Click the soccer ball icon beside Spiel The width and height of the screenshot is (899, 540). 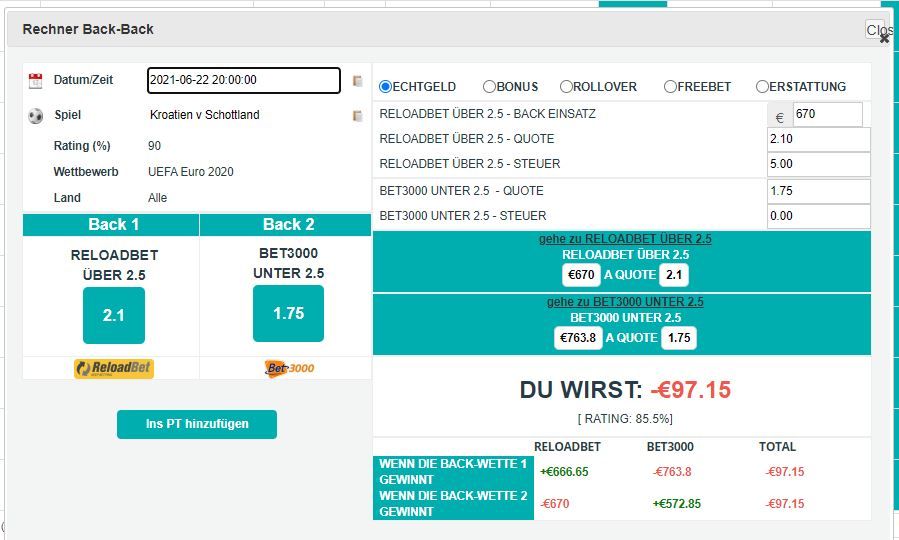point(36,116)
